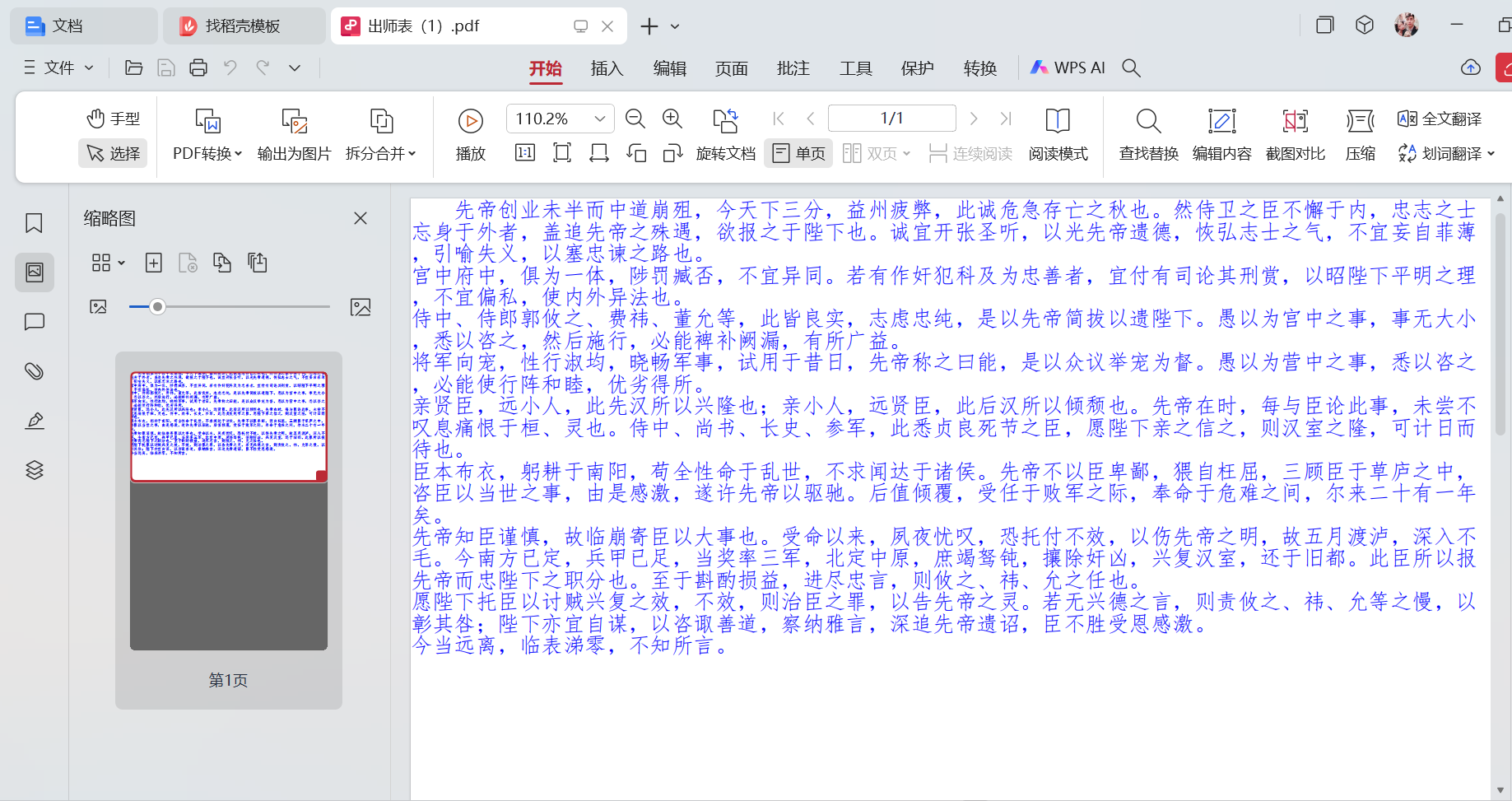
Task: Open 截图对比 screenshot compare tool
Action: pyautogui.click(x=1296, y=136)
